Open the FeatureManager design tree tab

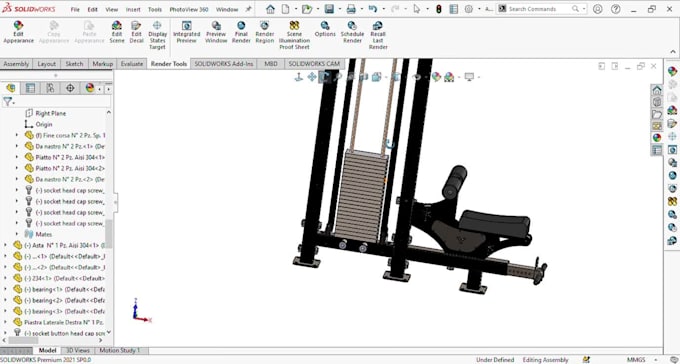[x=10, y=88]
